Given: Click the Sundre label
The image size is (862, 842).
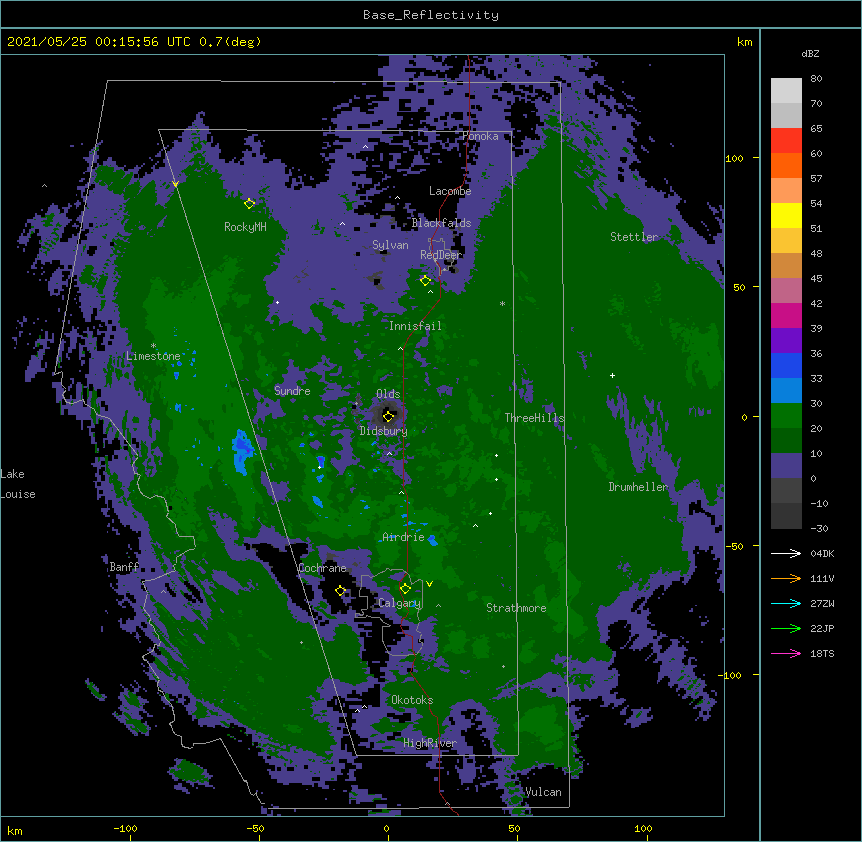Looking at the screenshot, I should pos(292,391).
